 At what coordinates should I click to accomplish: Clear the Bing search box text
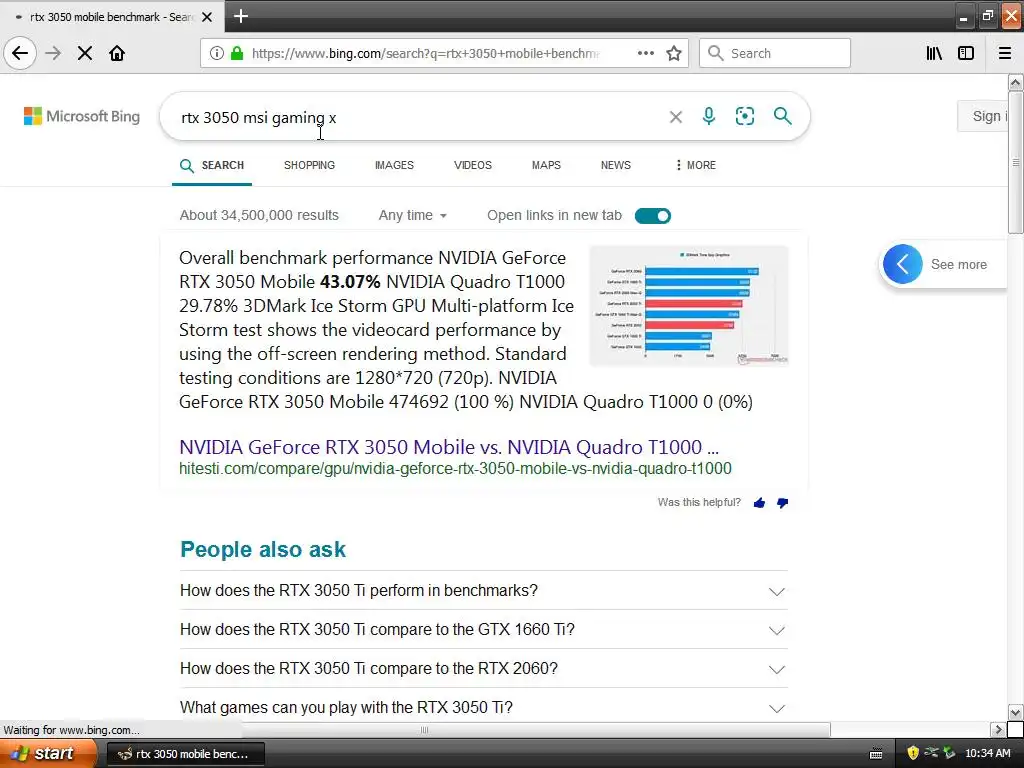click(x=676, y=117)
